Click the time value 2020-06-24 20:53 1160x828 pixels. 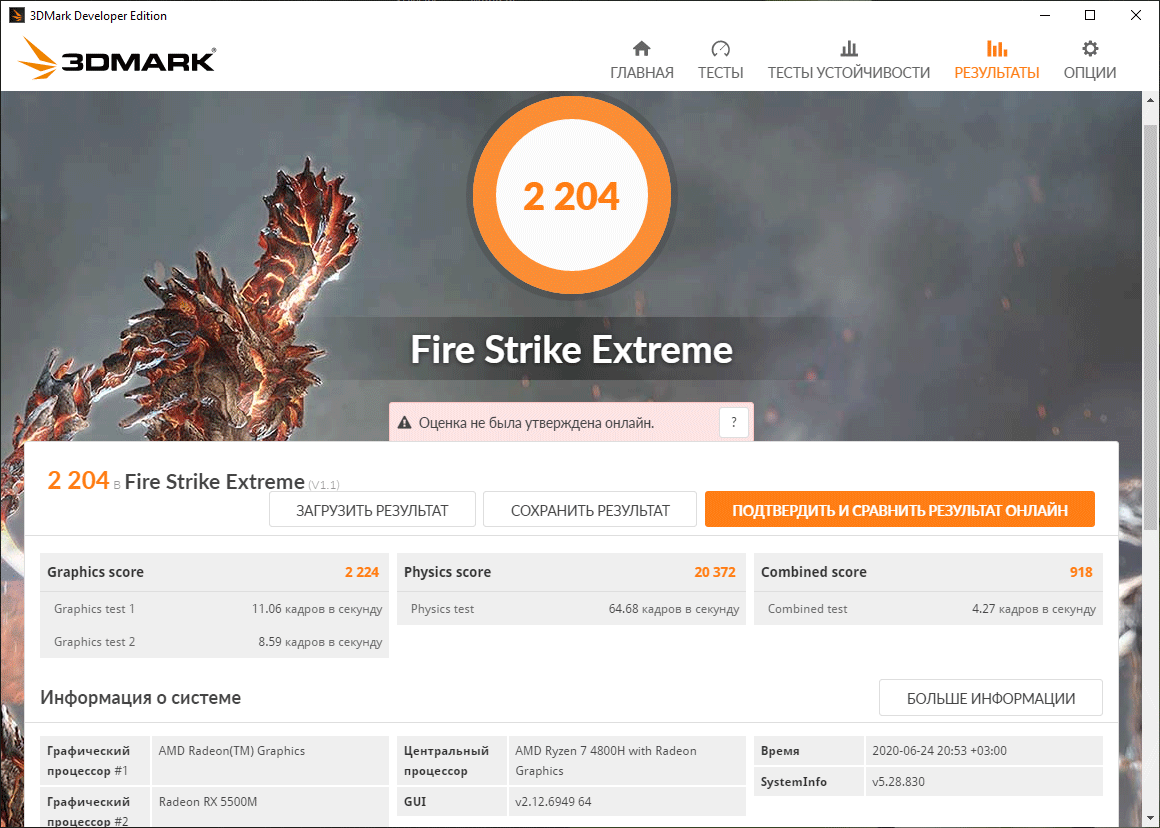tap(940, 750)
